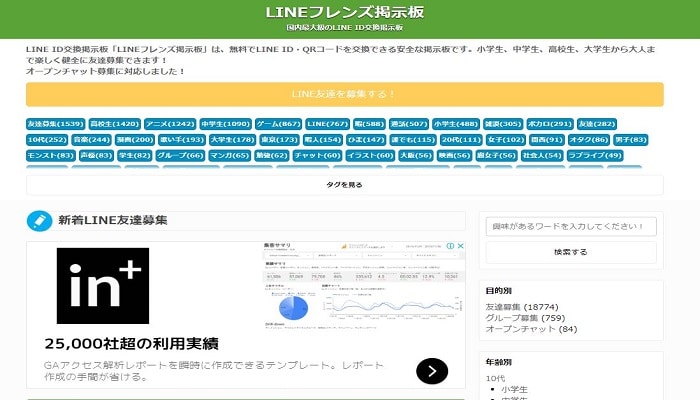700x400 pixels.
Task: Click the ad description about GAアクセス解析レポート
Action: coord(214,371)
